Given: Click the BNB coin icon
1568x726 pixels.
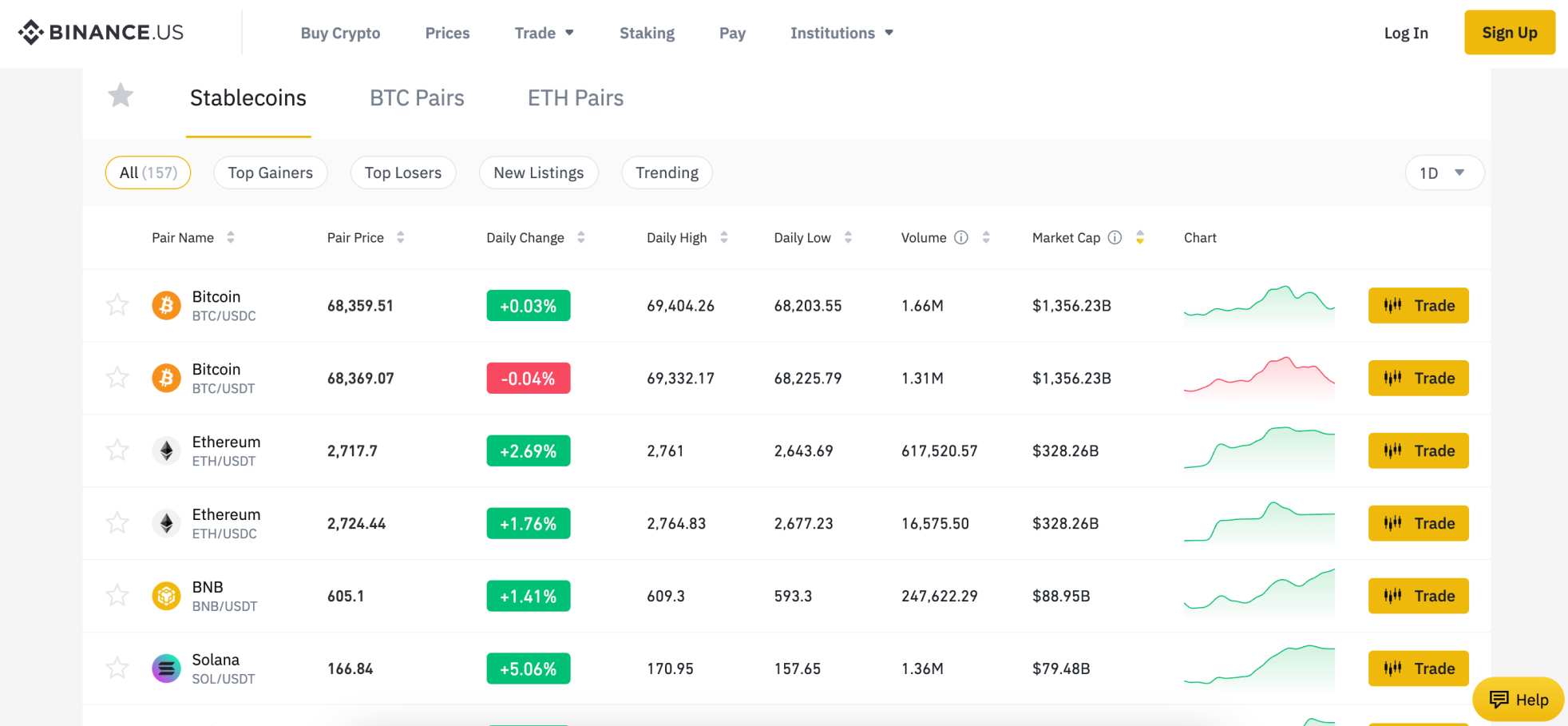Looking at the screenshot, I should pos(166,596).
